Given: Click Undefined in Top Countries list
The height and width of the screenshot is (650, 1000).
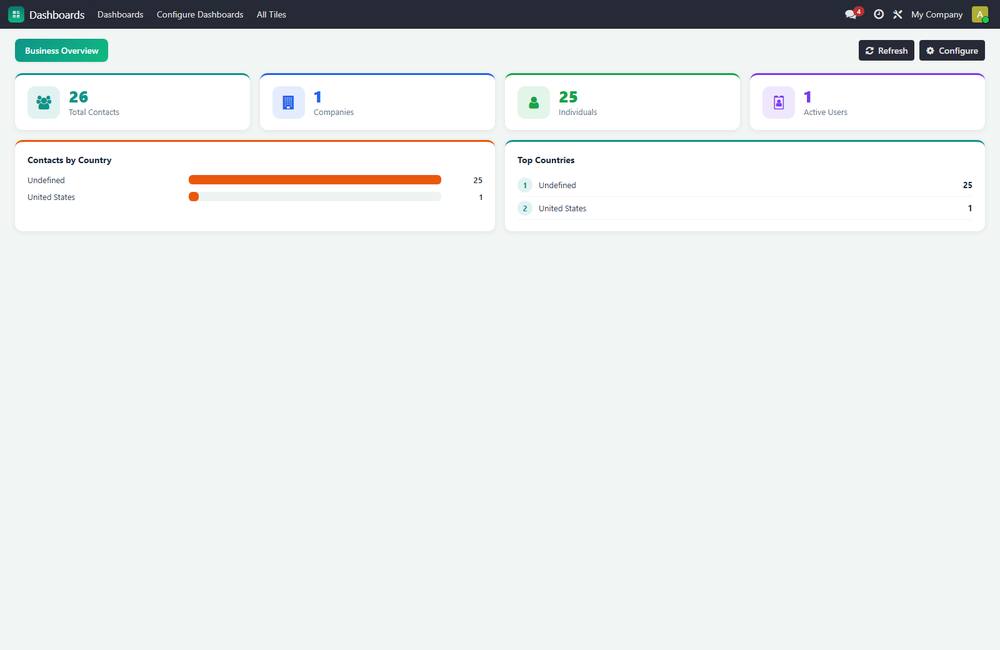Looking at the screenshot, I should pyautogui.click(x=557, y=185).
